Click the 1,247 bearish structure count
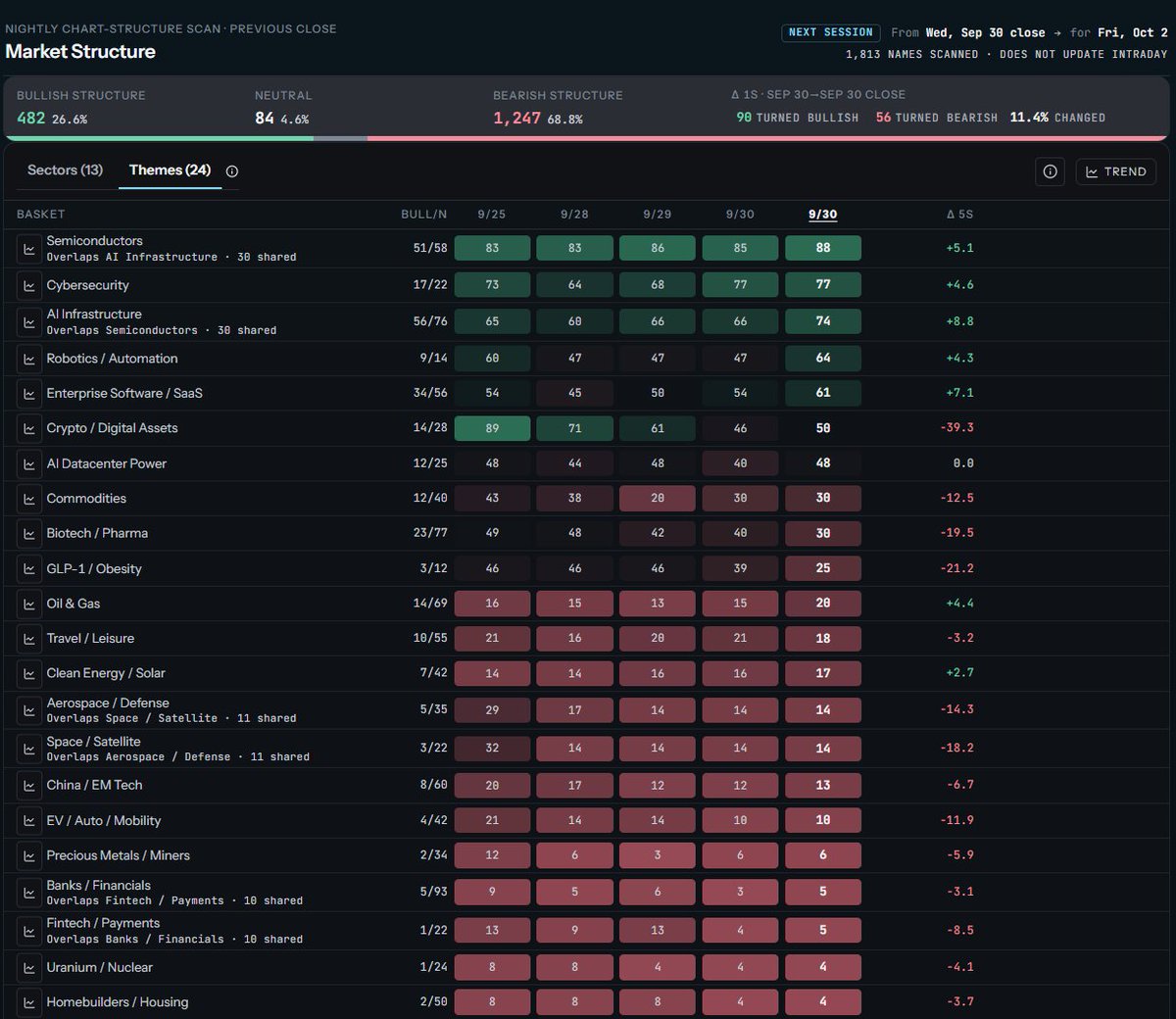Screen dimensions: 1176x1019 [x=517, y=118]
